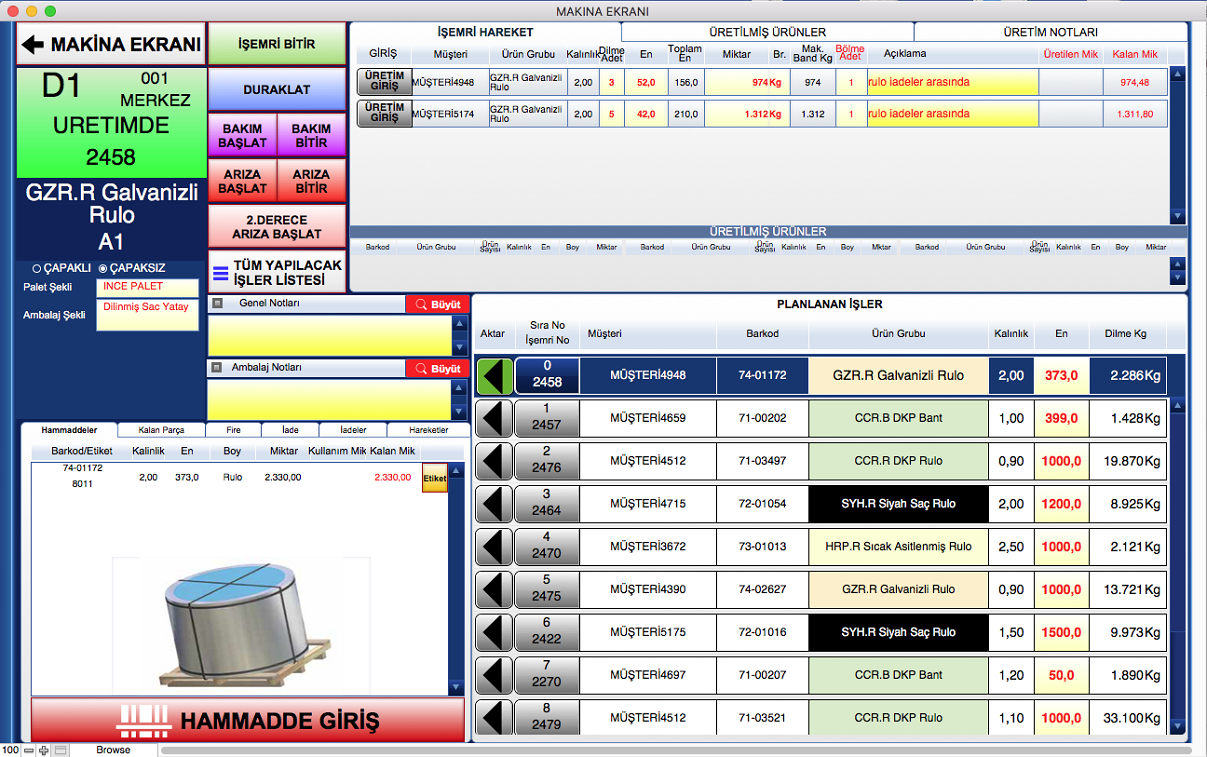The width and height of the screenshot is (1207, 757).
Task: Select the ÇAPAKLI radio button
Action: coord(37,268)
